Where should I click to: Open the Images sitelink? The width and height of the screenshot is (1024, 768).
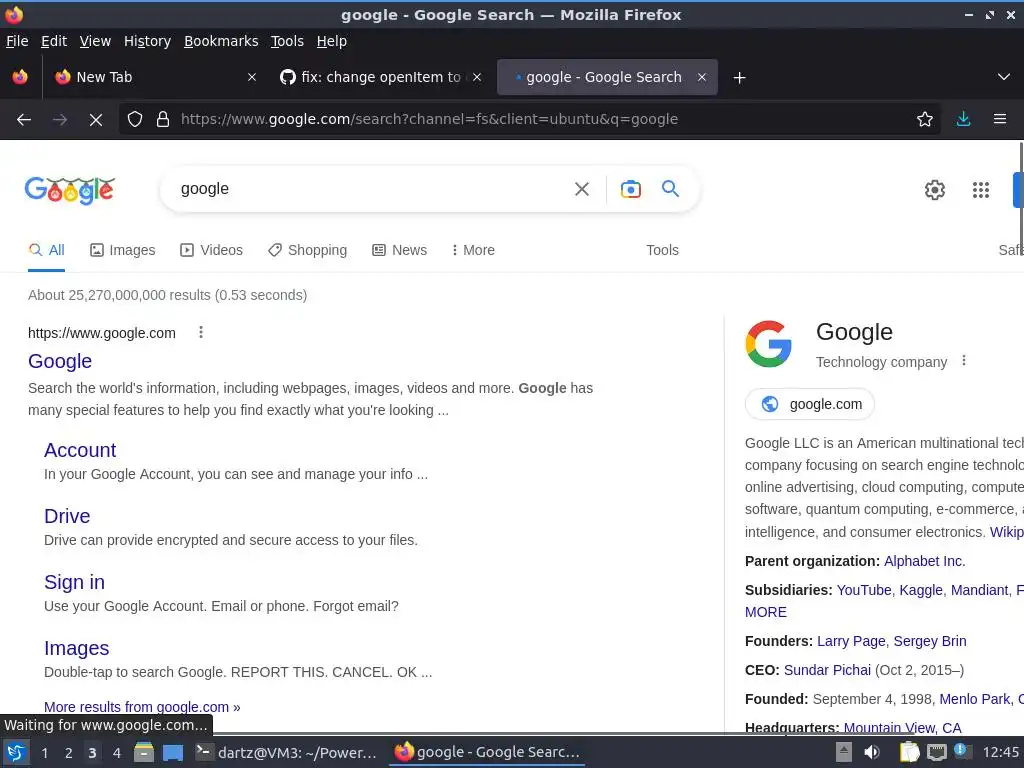point(76,648)
